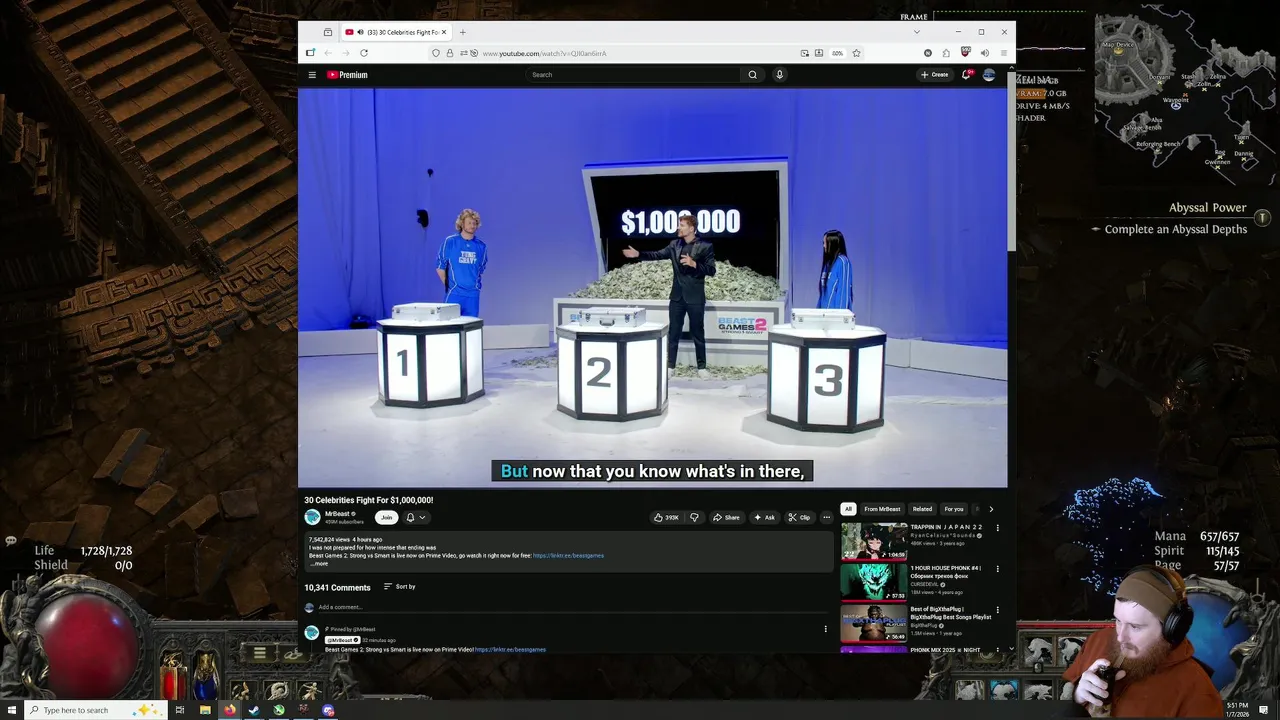
Task: Click the Abyssal Power quest title
Action: (1208, 208)
